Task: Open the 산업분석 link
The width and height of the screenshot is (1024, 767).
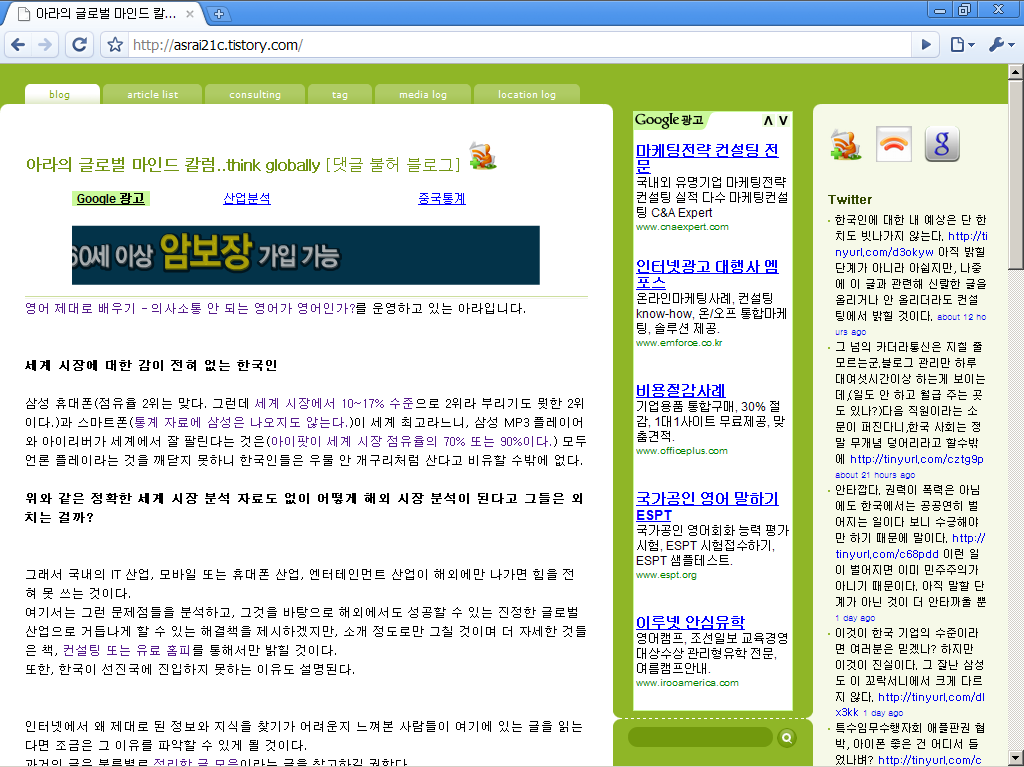Action: pos(247,199)
